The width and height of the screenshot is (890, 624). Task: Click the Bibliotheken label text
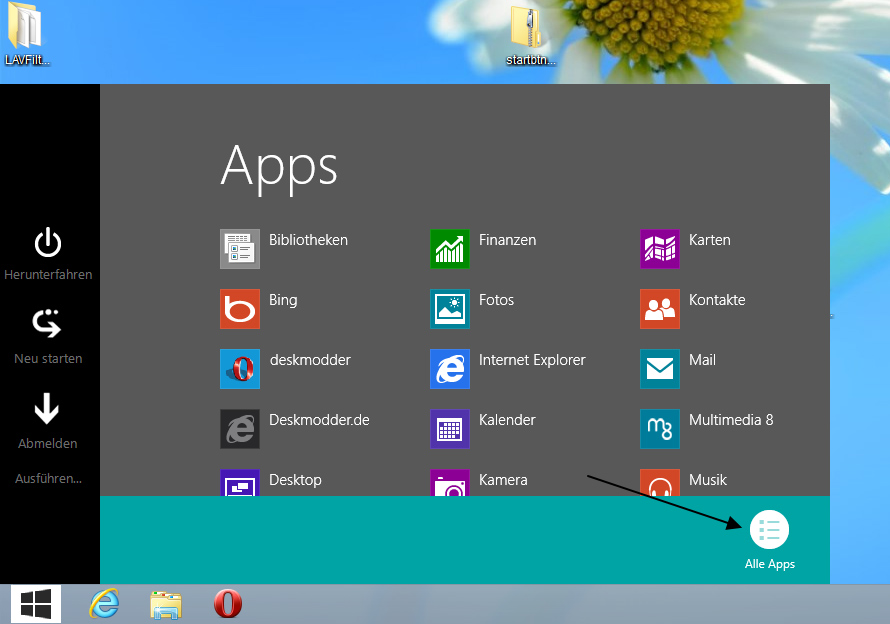tap(308, 240)
